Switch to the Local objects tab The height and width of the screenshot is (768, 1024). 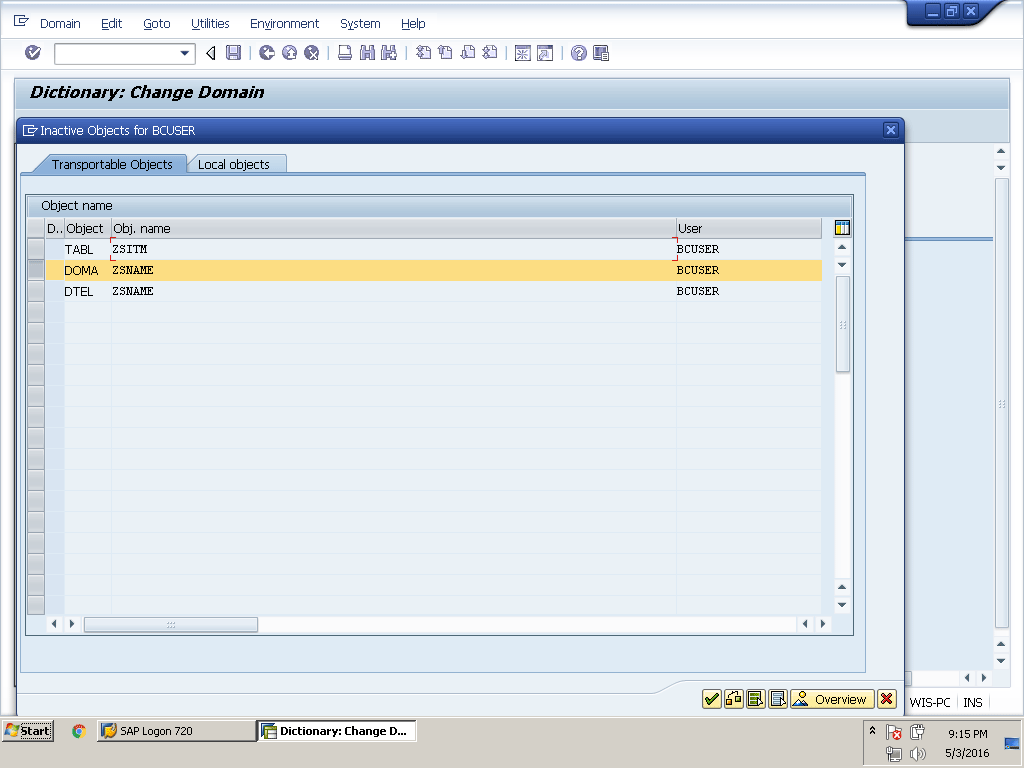pyautogui.click(x=234, y=164)
